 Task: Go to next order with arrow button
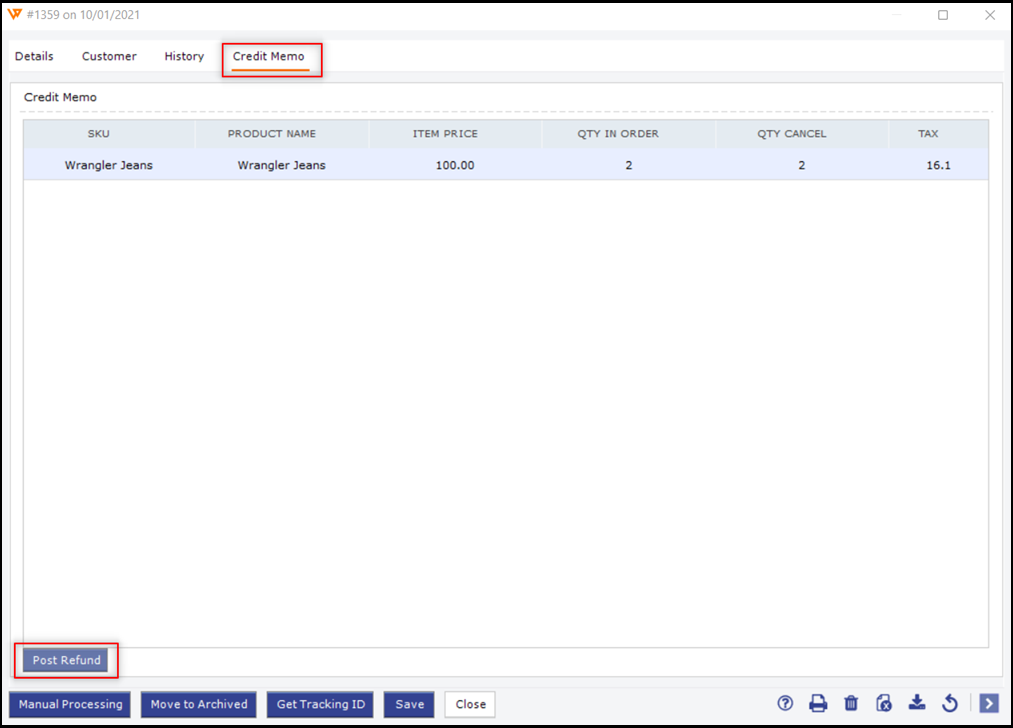(x=989, y=704)
